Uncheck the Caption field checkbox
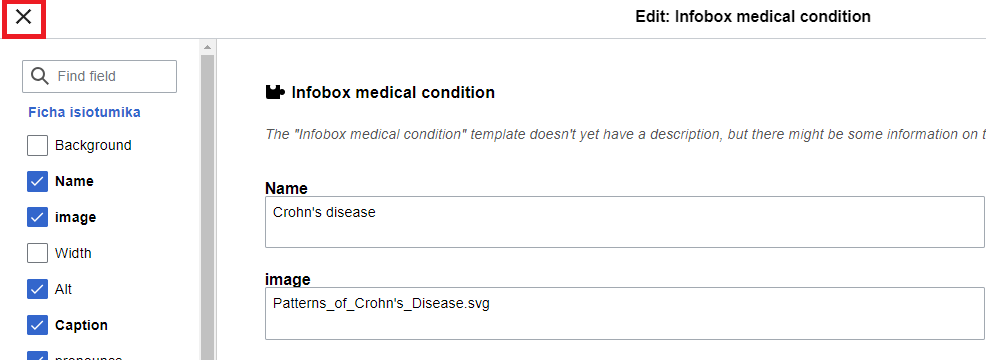Screen dimensions: 986x360 (38, 325)
